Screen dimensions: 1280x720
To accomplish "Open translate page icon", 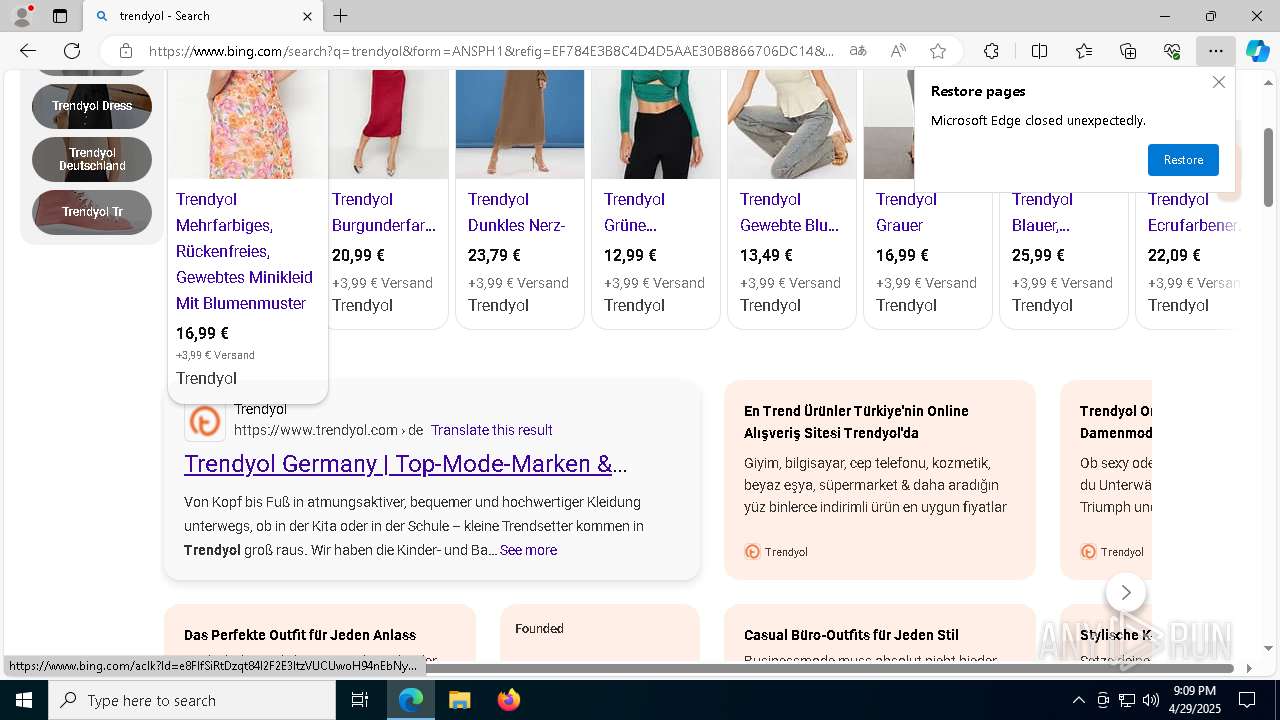I will 858,51.
